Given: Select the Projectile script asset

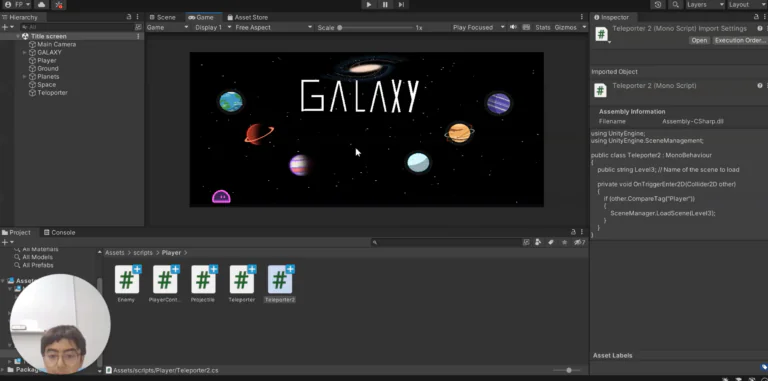Looking at the screenshot, I should click(203, 284).
